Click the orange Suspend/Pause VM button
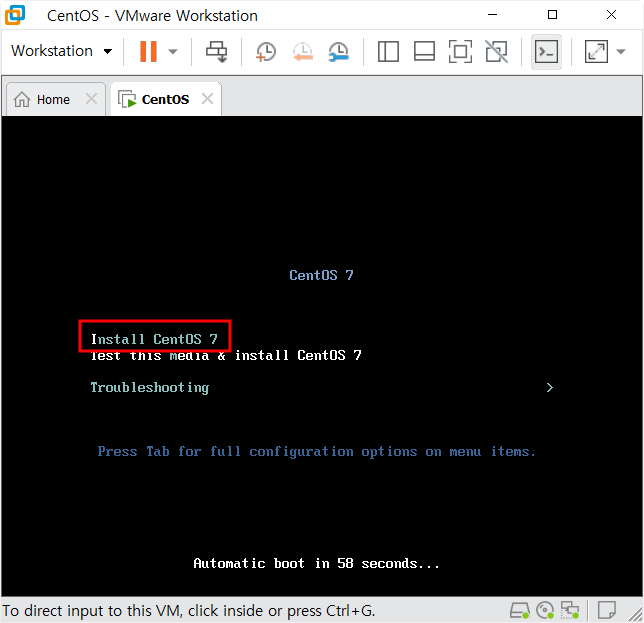Screen dimensions: 644x623 [x=148, y=51]
